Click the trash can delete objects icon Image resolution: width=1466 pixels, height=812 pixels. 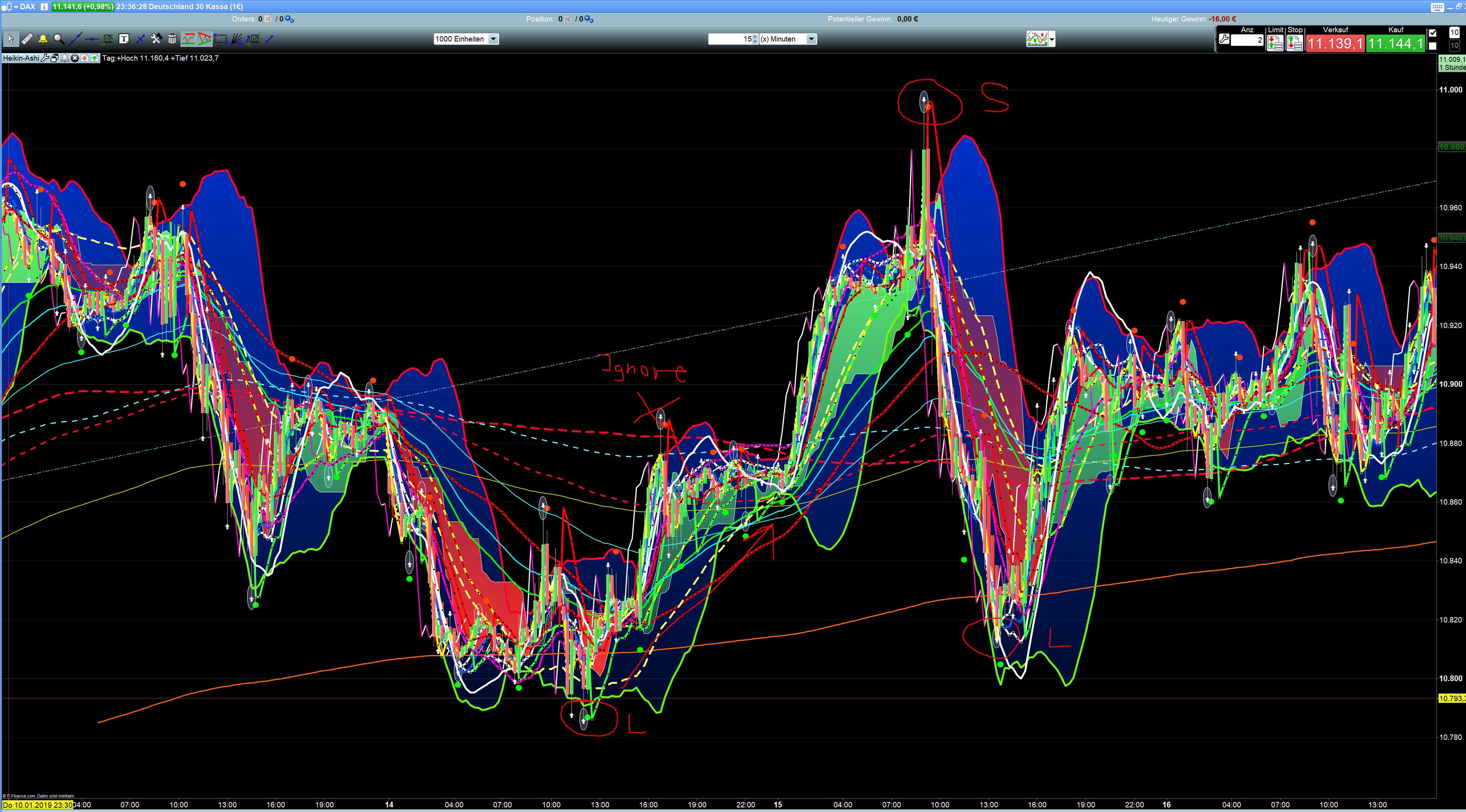coord(172,39)
